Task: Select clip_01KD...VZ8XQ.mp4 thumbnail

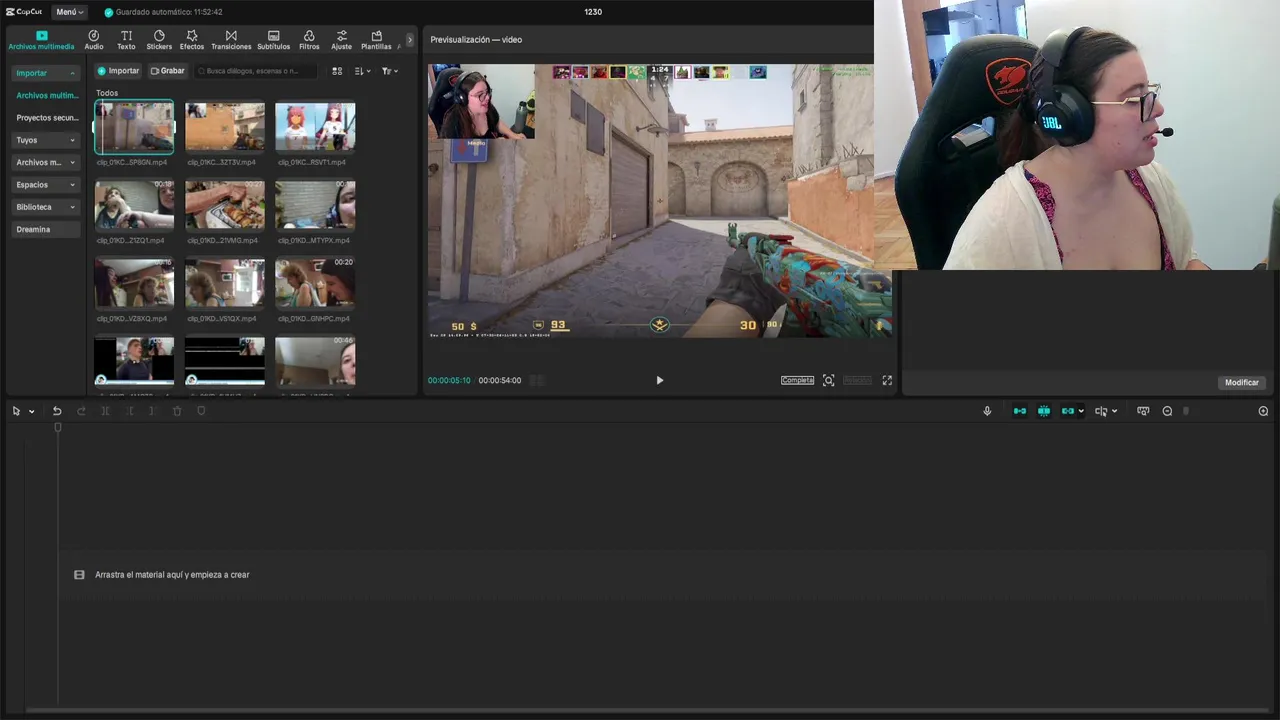Action: click(x=134, y=283)
